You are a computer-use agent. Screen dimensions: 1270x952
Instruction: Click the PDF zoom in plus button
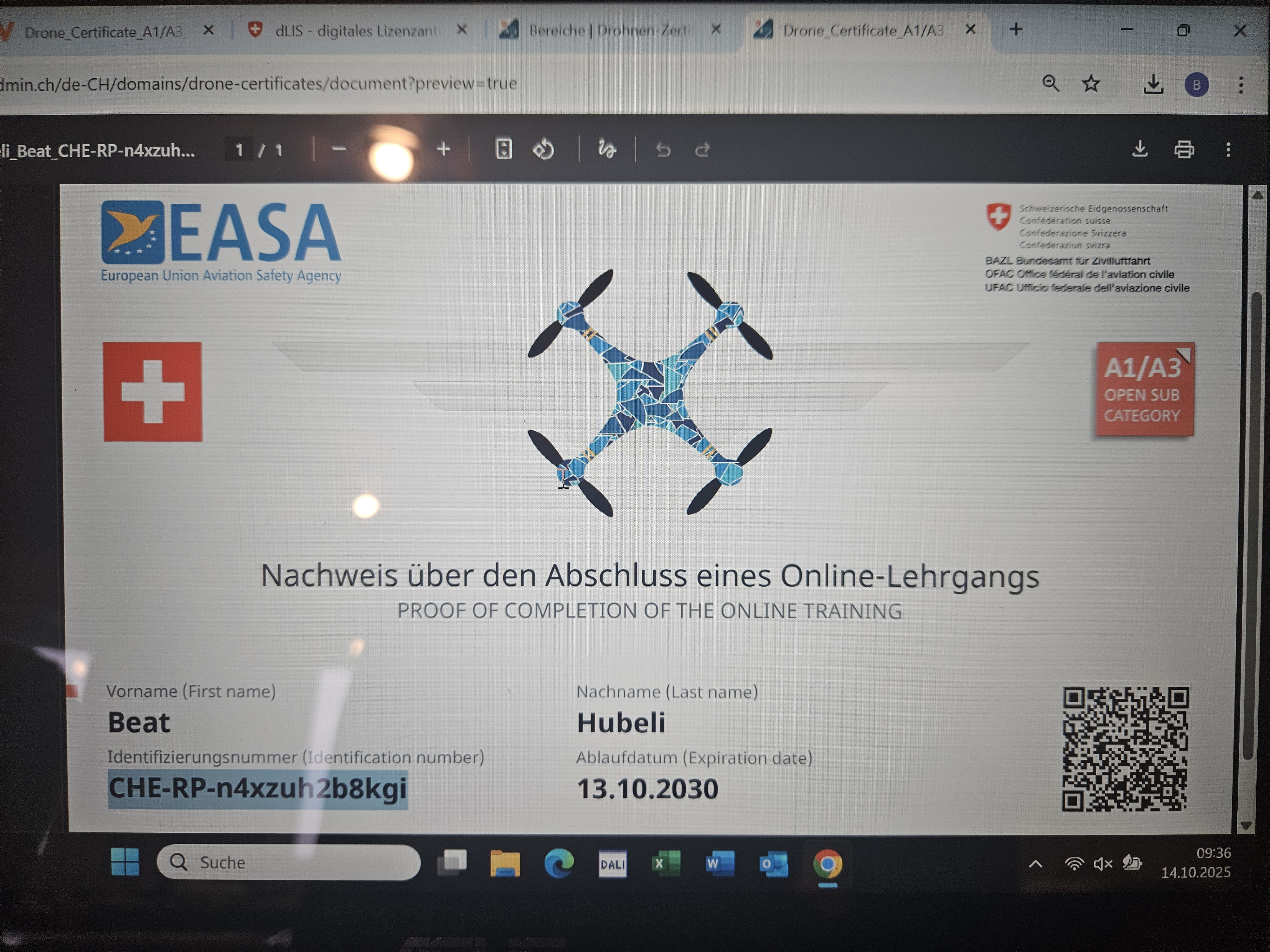click(x=443, y=150)
